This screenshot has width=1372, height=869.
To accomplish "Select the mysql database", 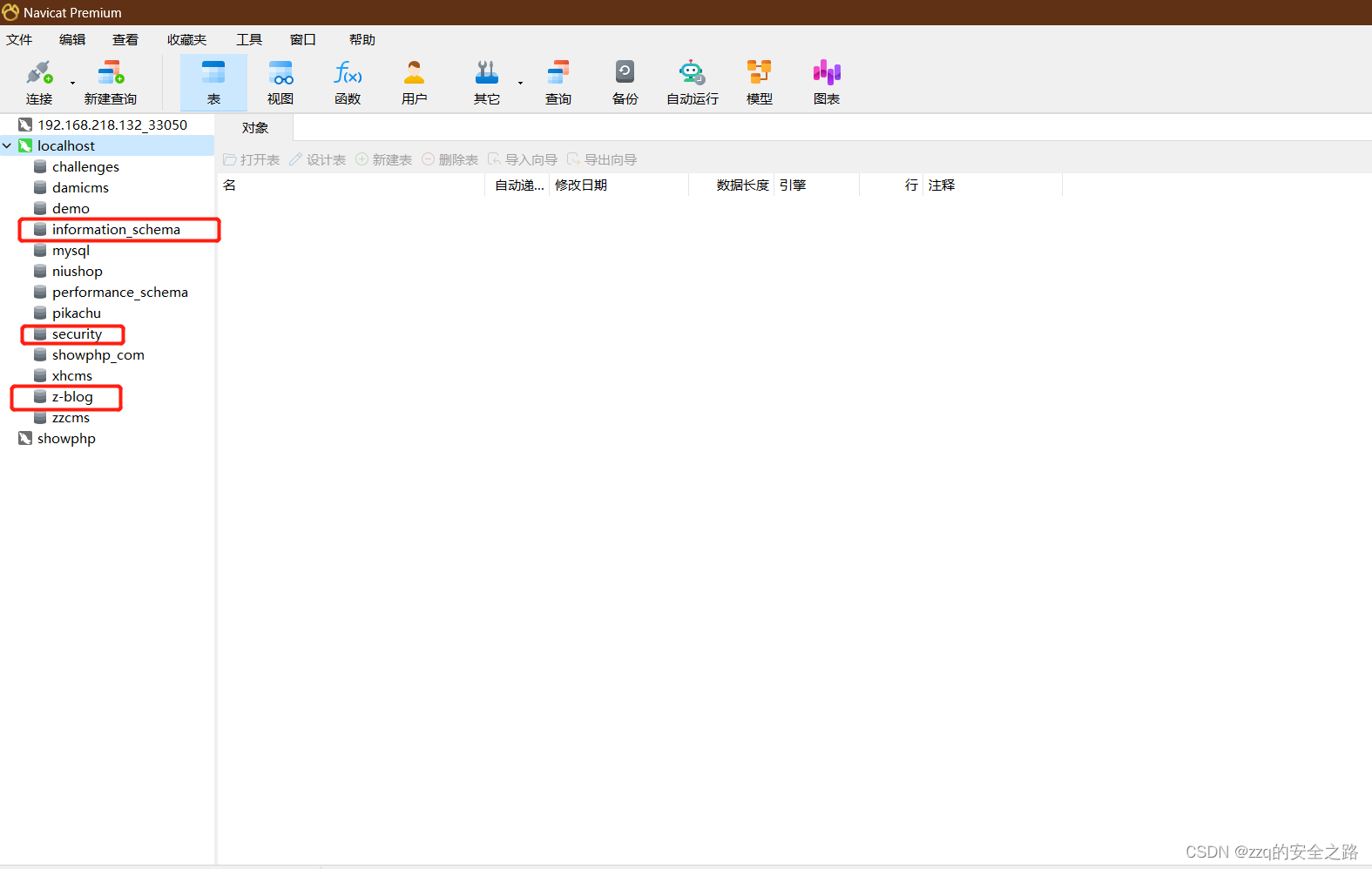I will 71,250.
